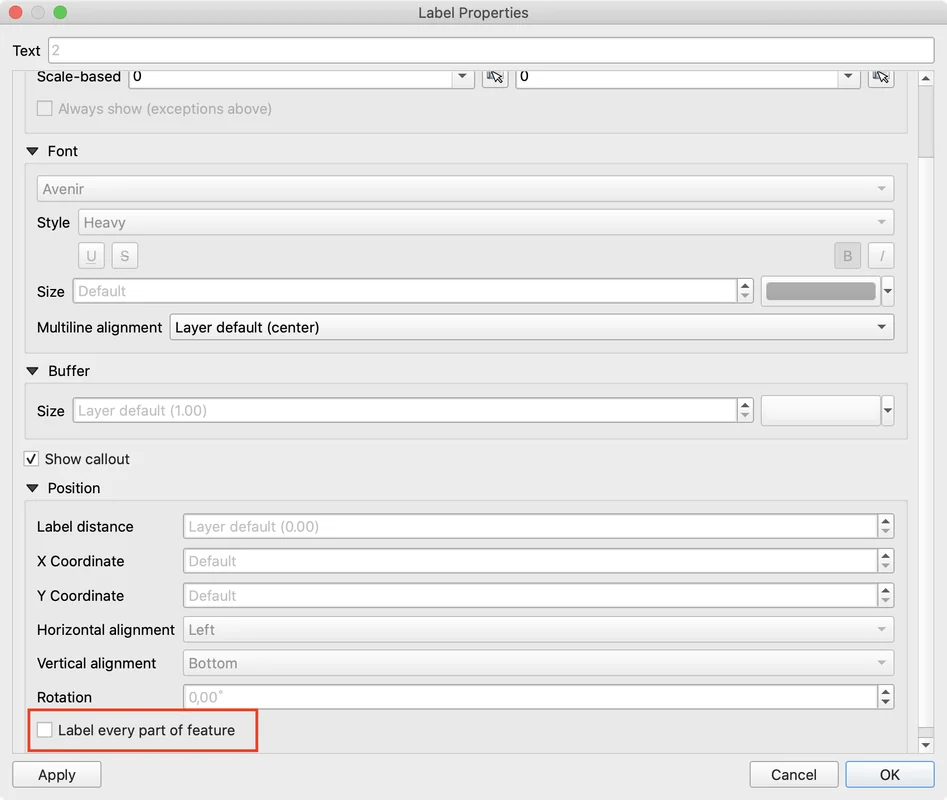Image resolution: width=947 pixels, height=800 pixels.
Task: Enable Label every part of feature
Action: pyautogui.click(x=45, y=730)
